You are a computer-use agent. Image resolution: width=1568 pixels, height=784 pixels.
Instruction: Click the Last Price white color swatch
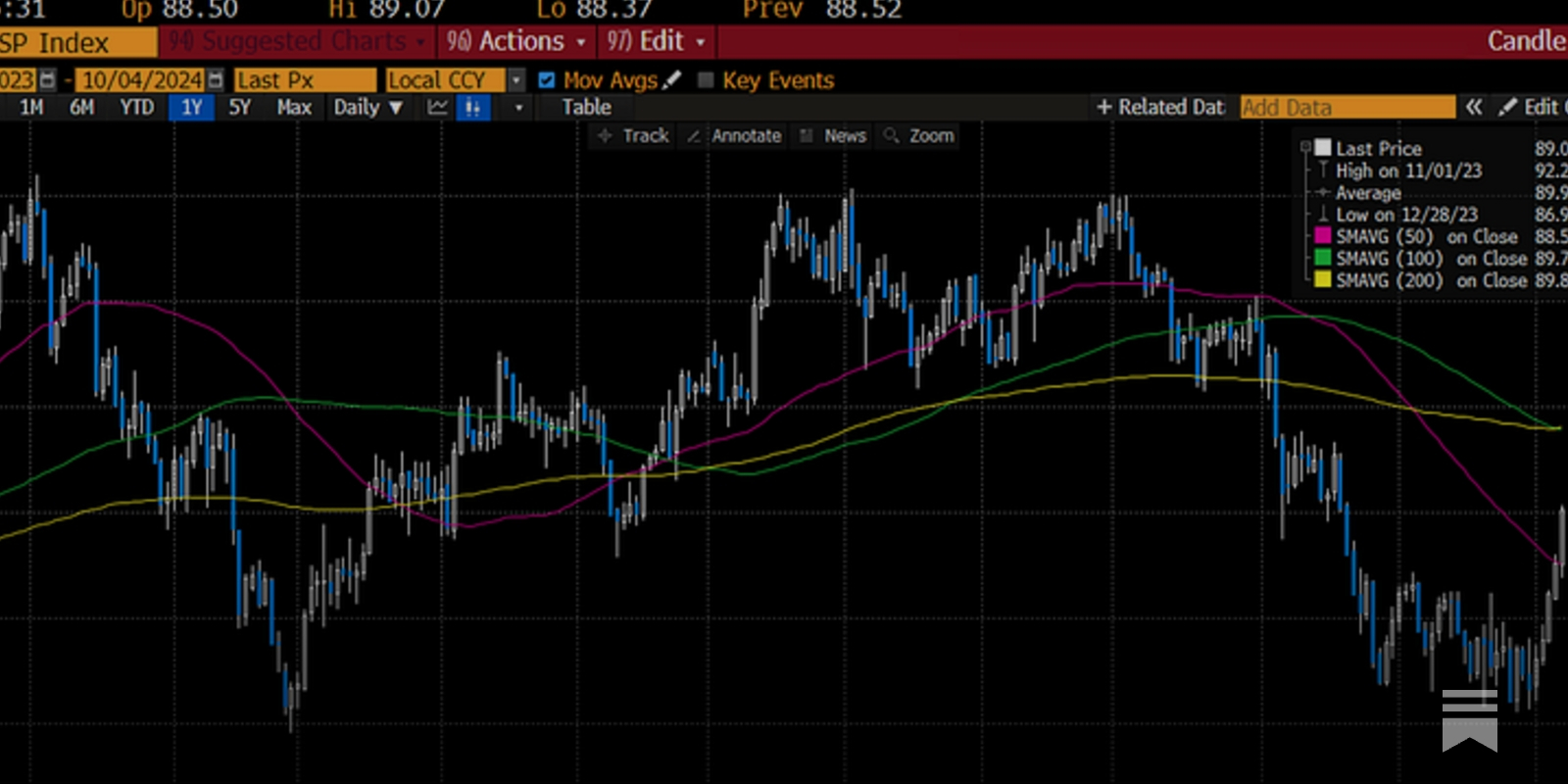pos(1323,148)
